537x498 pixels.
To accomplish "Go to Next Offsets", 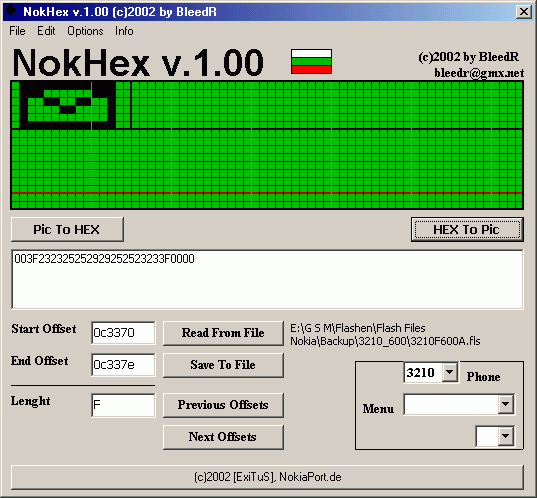I will (223, 437).
